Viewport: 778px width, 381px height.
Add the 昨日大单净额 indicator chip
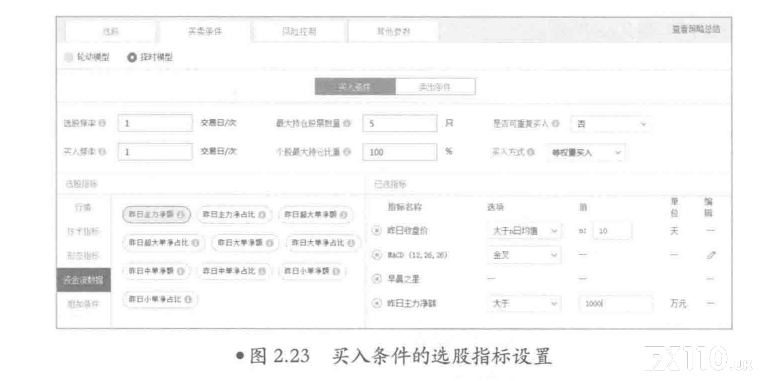(x=246, y=243)
